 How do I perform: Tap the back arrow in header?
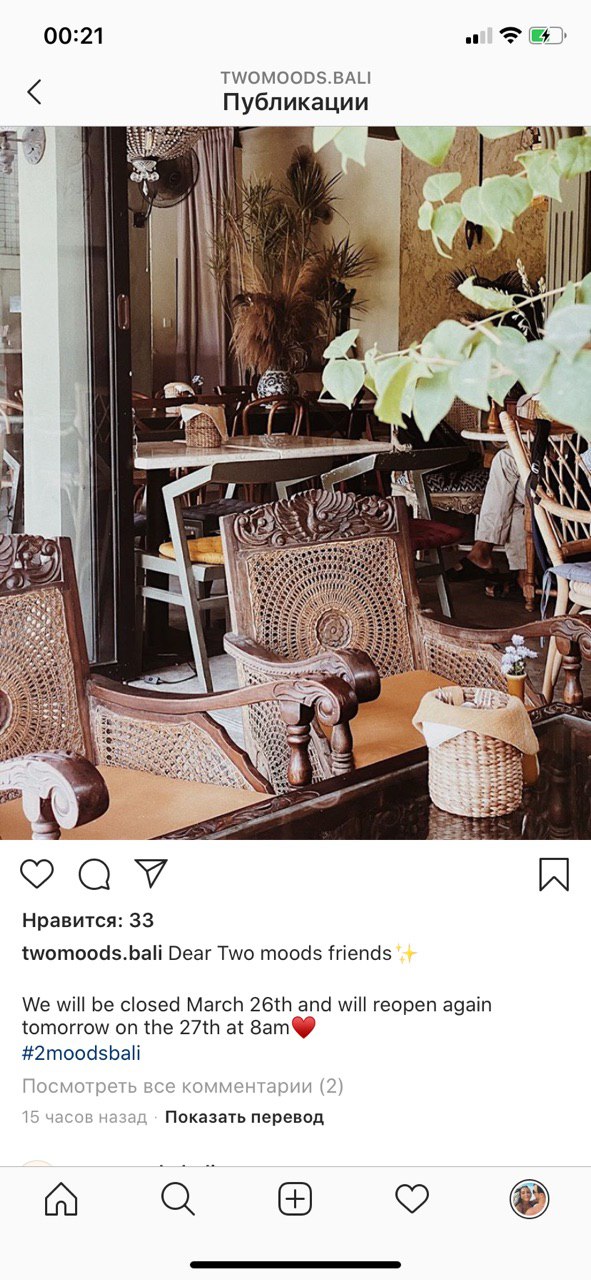tap(34, 92)
